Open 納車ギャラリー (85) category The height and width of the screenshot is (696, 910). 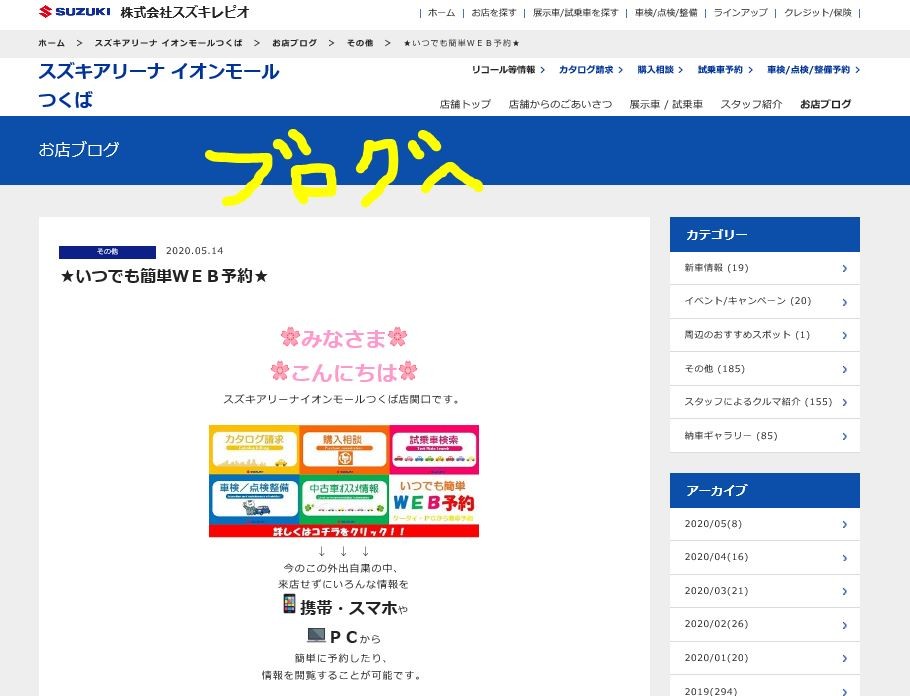tap(764, 435)
